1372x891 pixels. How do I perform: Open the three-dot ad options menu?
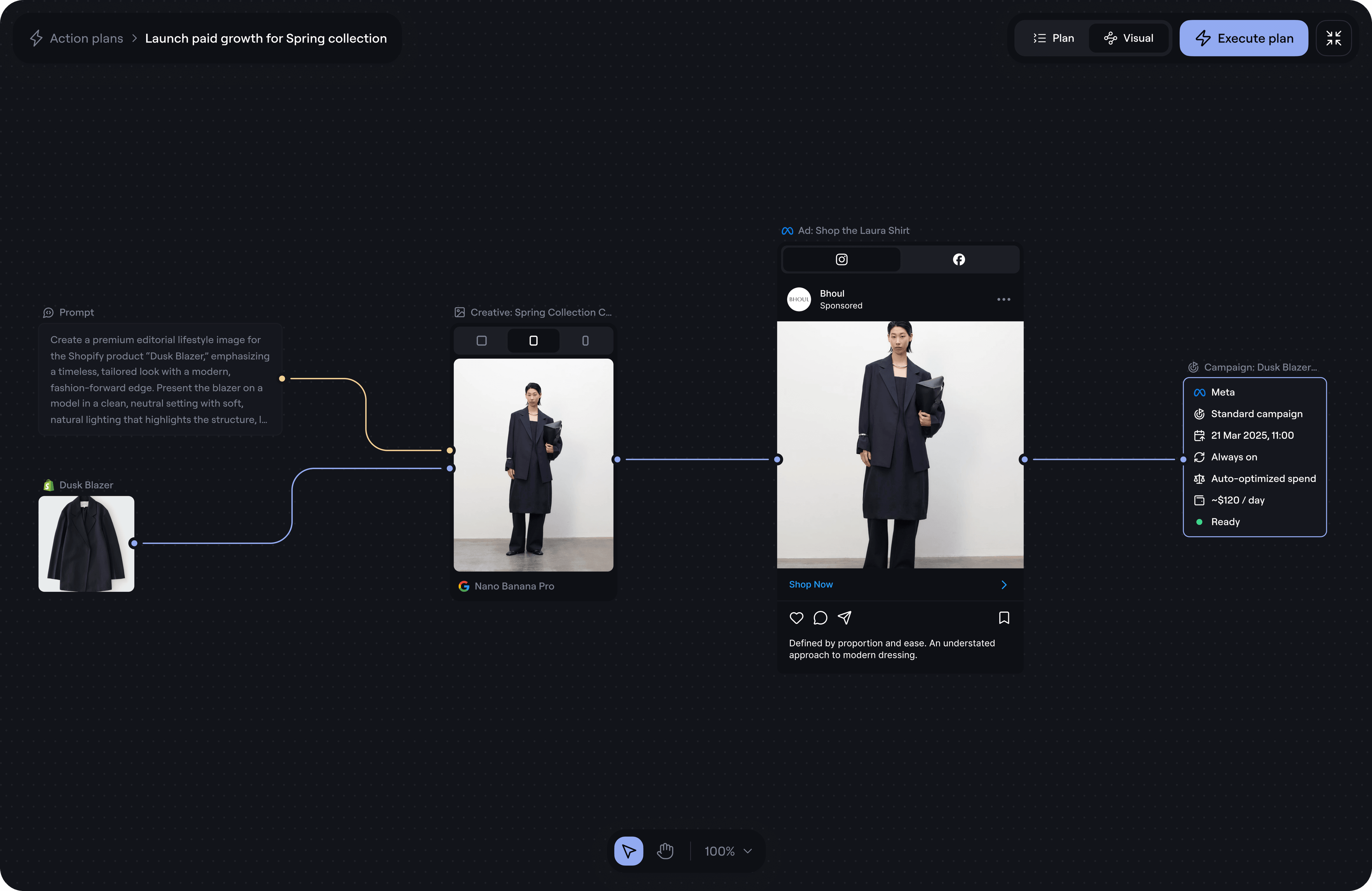pos(1003,299)
